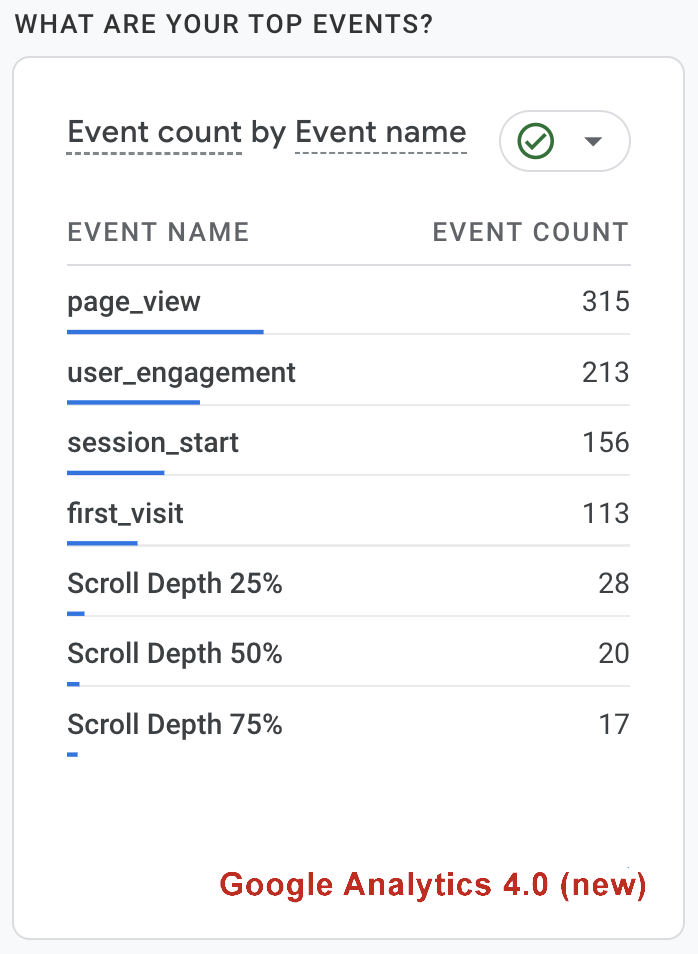Click the page_view blue bar

pyautogui.click(x=165, y=331)
